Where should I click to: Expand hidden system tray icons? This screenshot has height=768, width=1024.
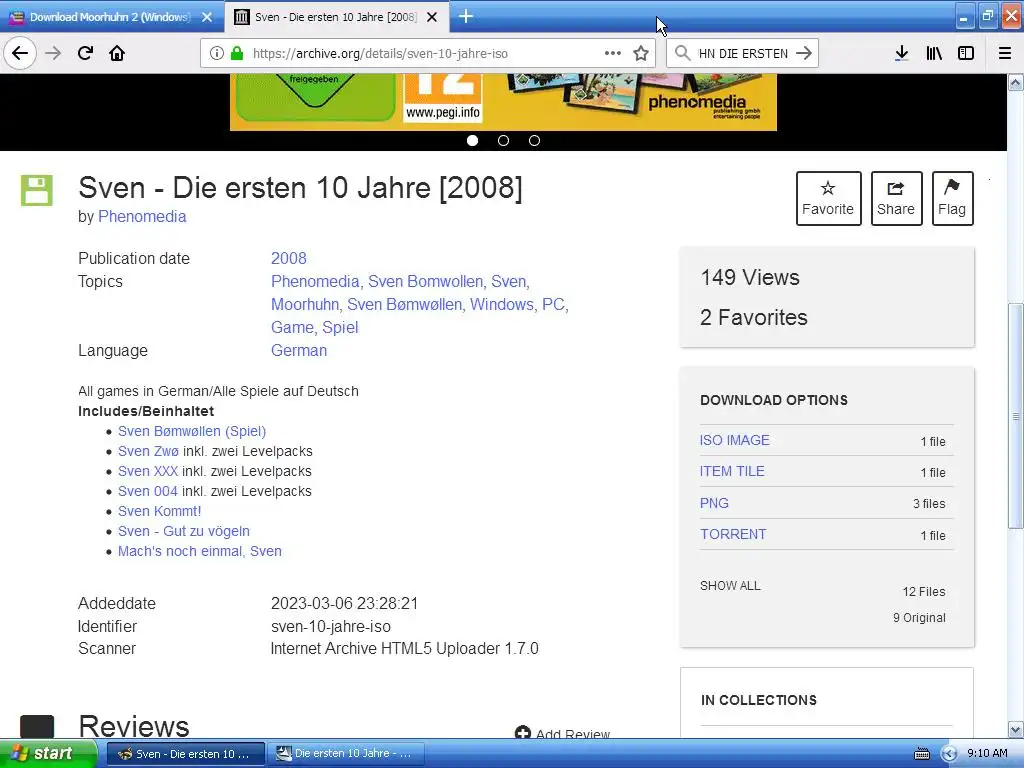pos(950,754)
